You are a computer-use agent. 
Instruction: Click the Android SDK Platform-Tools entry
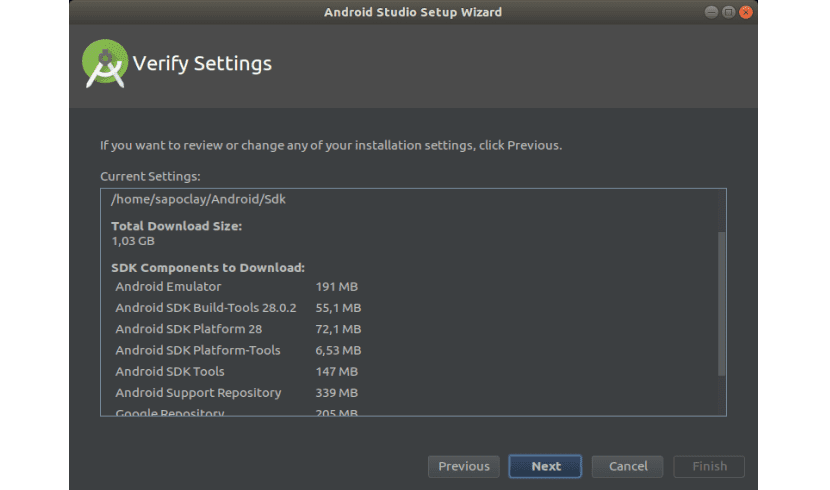click(x=198, y=350)
